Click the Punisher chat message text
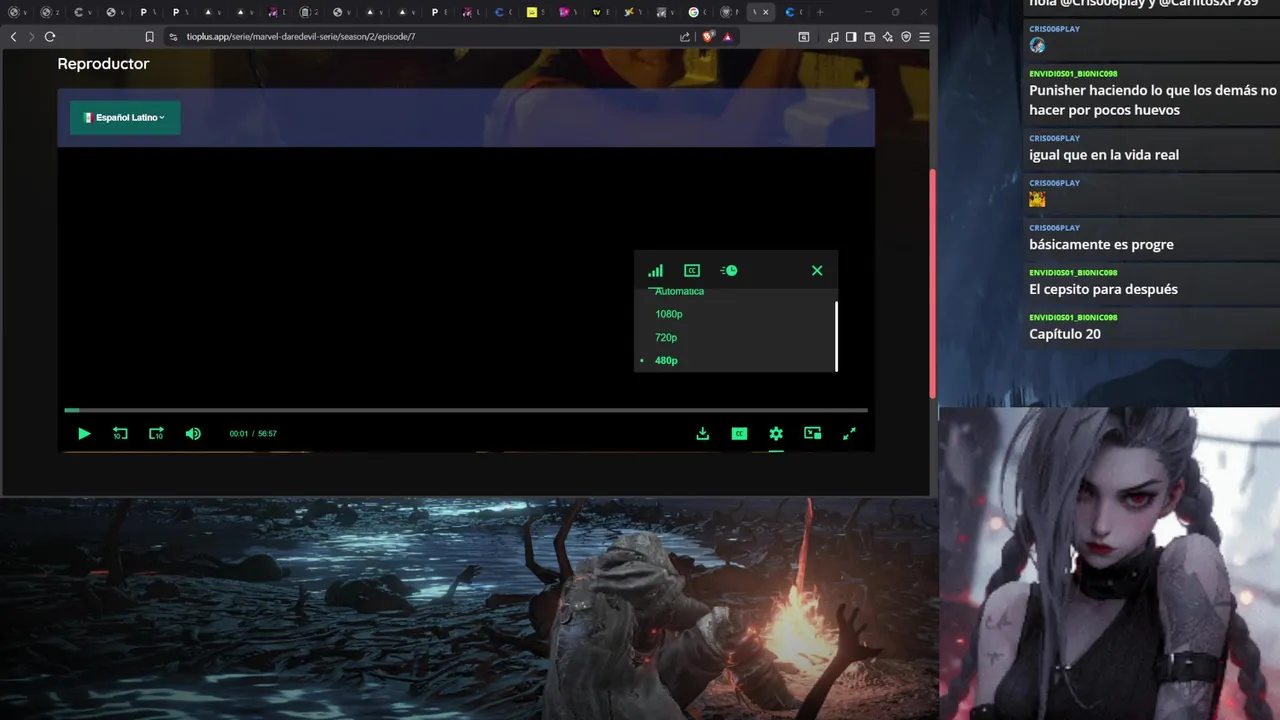The image size is (1280, 720). pos(1153,100)
